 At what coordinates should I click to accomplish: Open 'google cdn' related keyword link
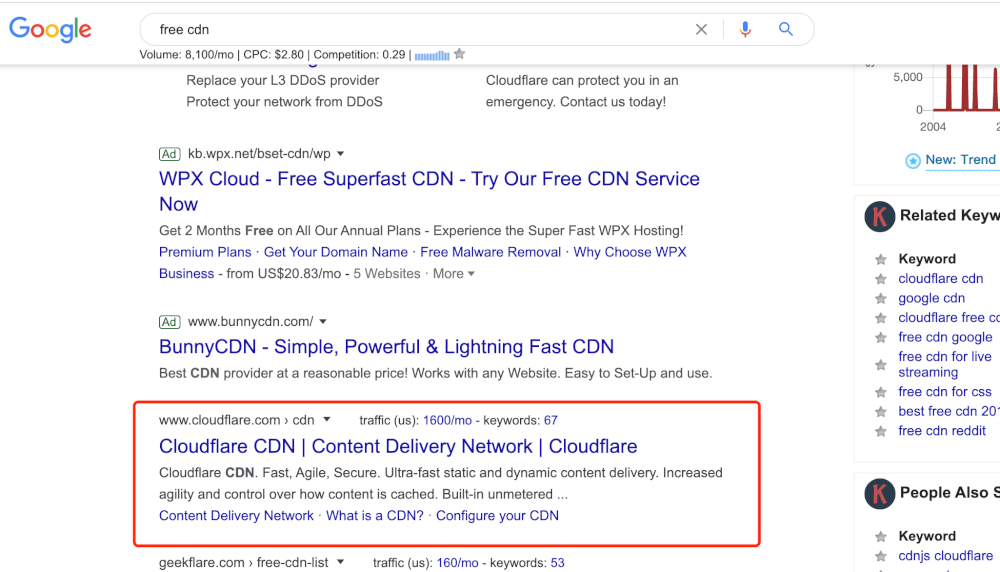932,298
